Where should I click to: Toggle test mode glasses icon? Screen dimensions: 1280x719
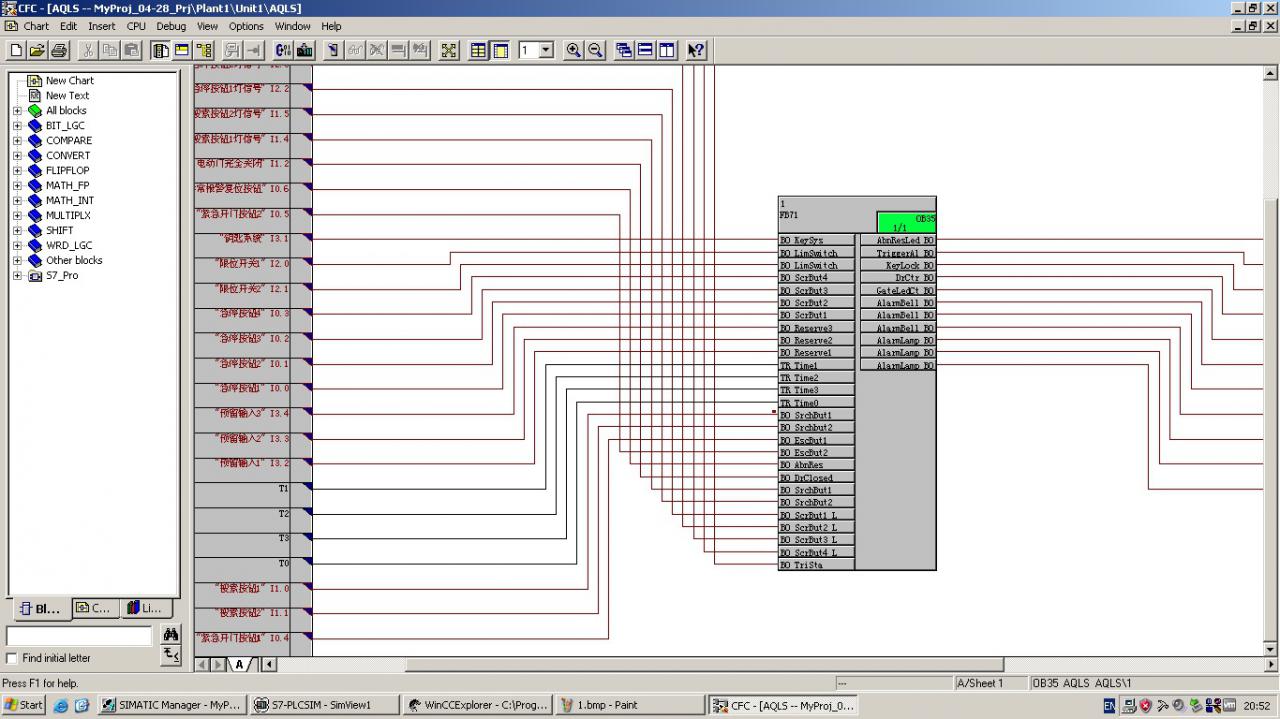pos(355,50)
